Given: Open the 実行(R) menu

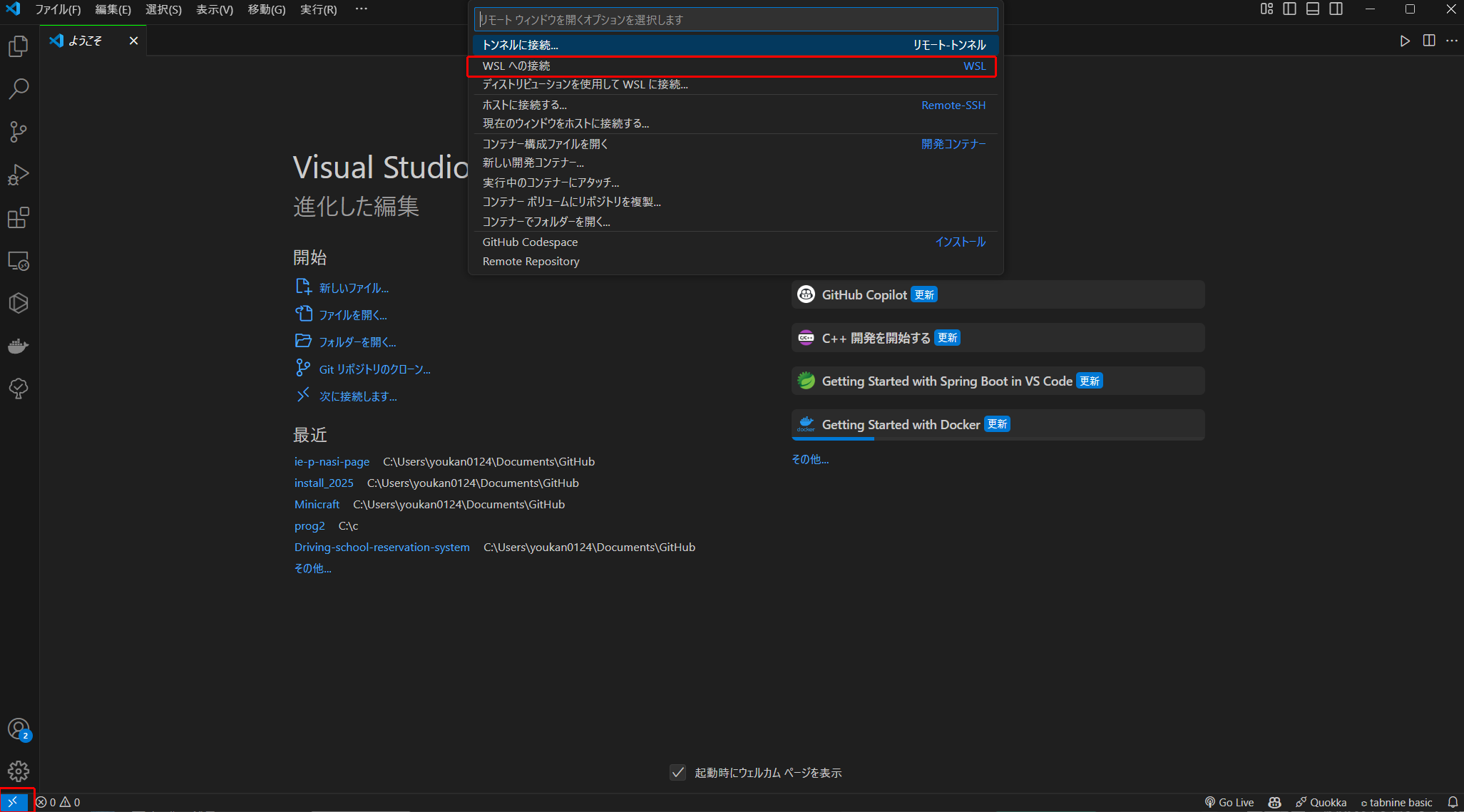Looking at the screenshot, I should (318, 9).
